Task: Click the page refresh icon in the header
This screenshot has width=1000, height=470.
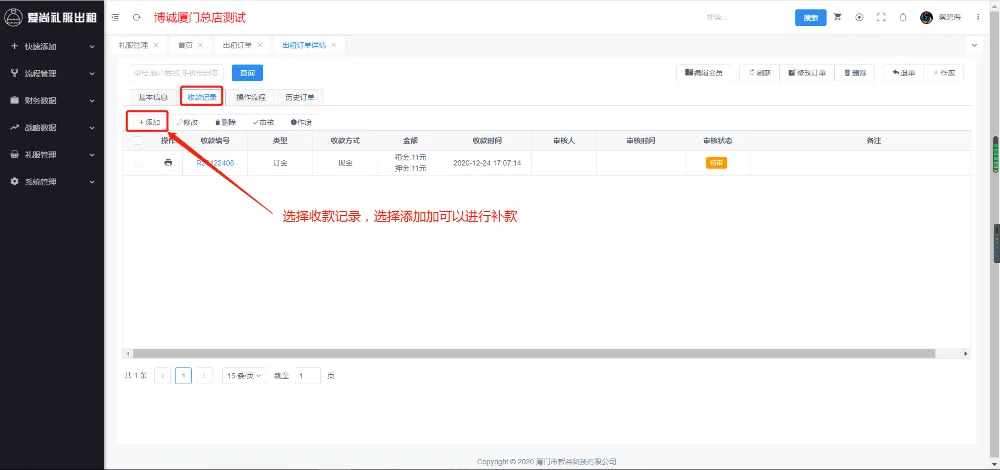Action: [136, 18]
